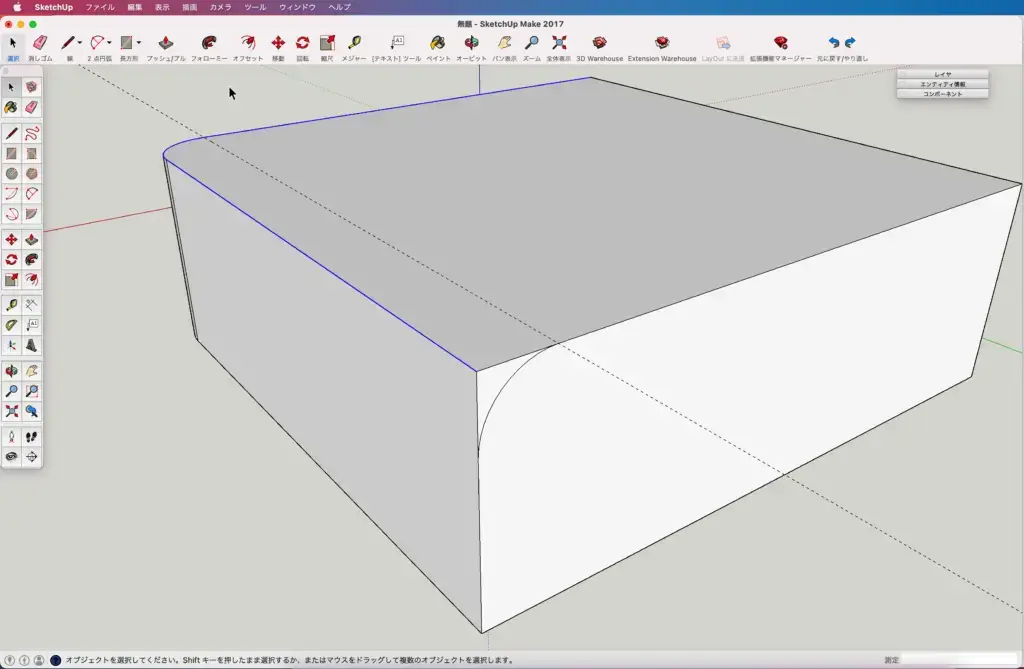Viewport: 1024px width, 669px height.
Task: Open the 長方形 tool dropdown arrow
Action: click(138, 42)
